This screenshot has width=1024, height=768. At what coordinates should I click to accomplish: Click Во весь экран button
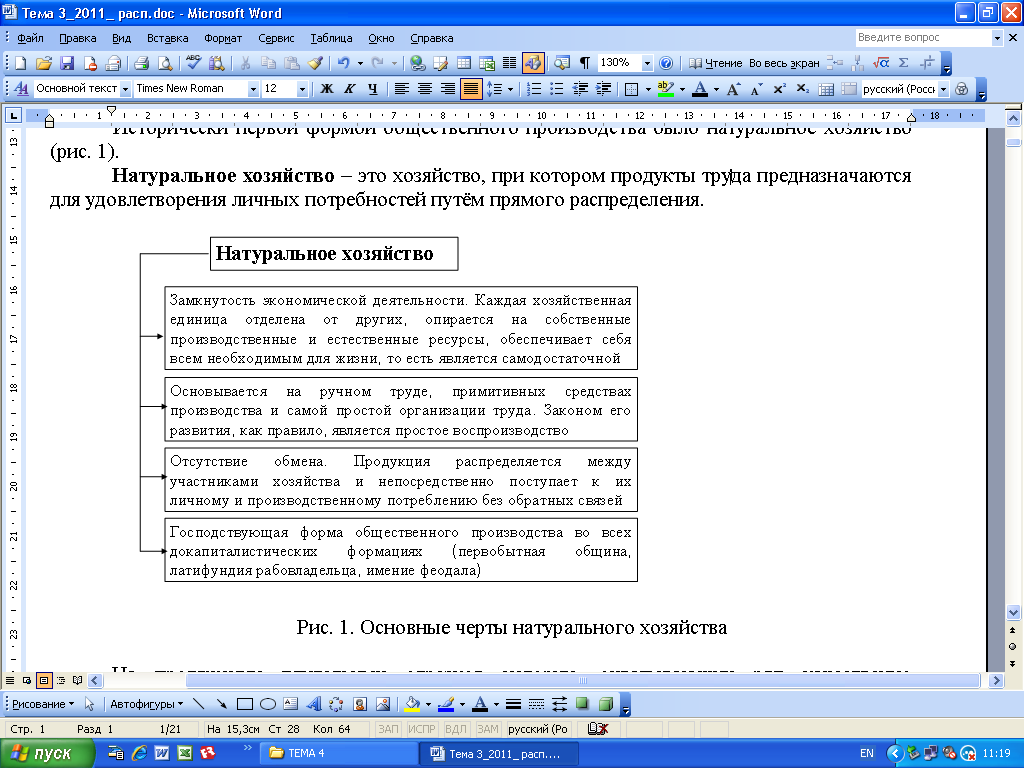[784, 63]
